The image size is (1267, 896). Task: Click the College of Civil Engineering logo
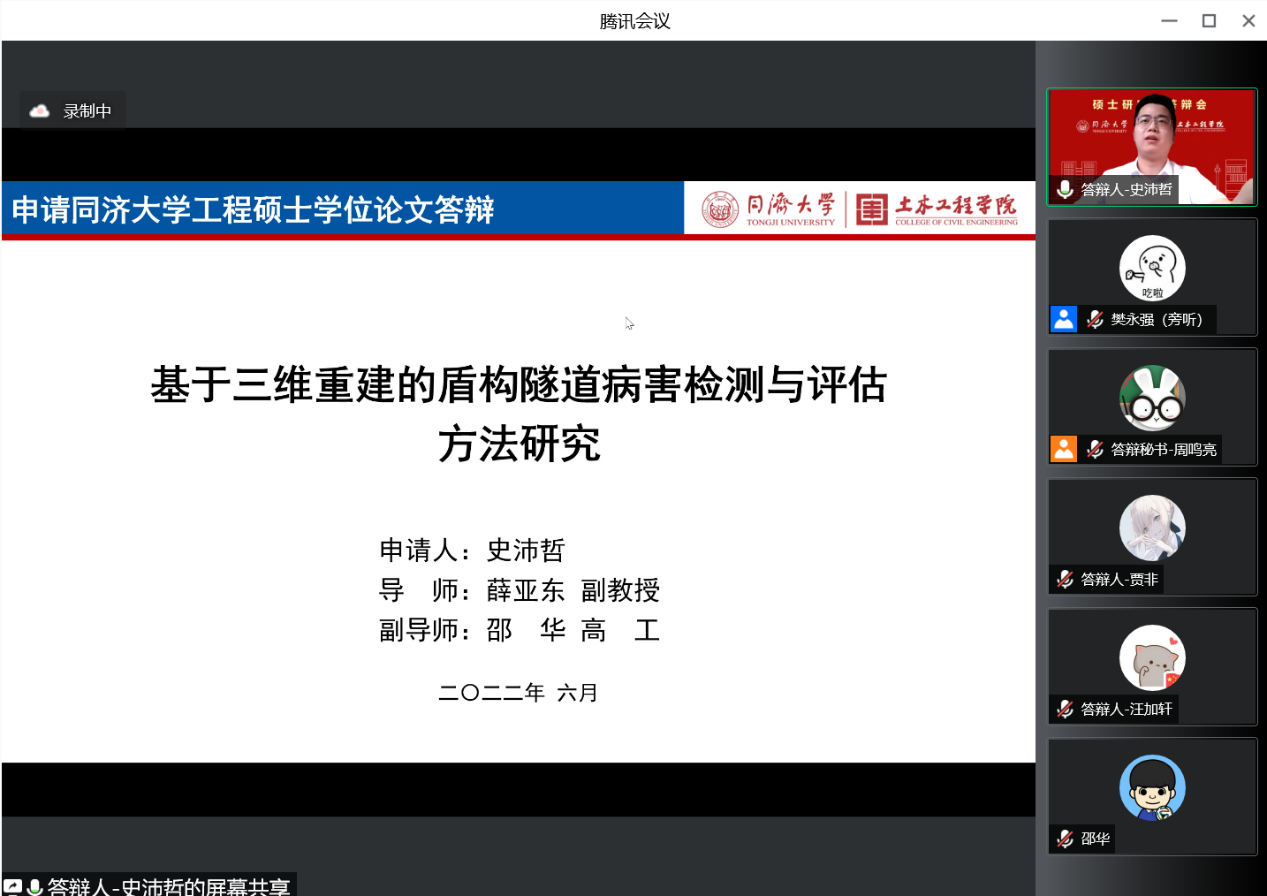938,208
